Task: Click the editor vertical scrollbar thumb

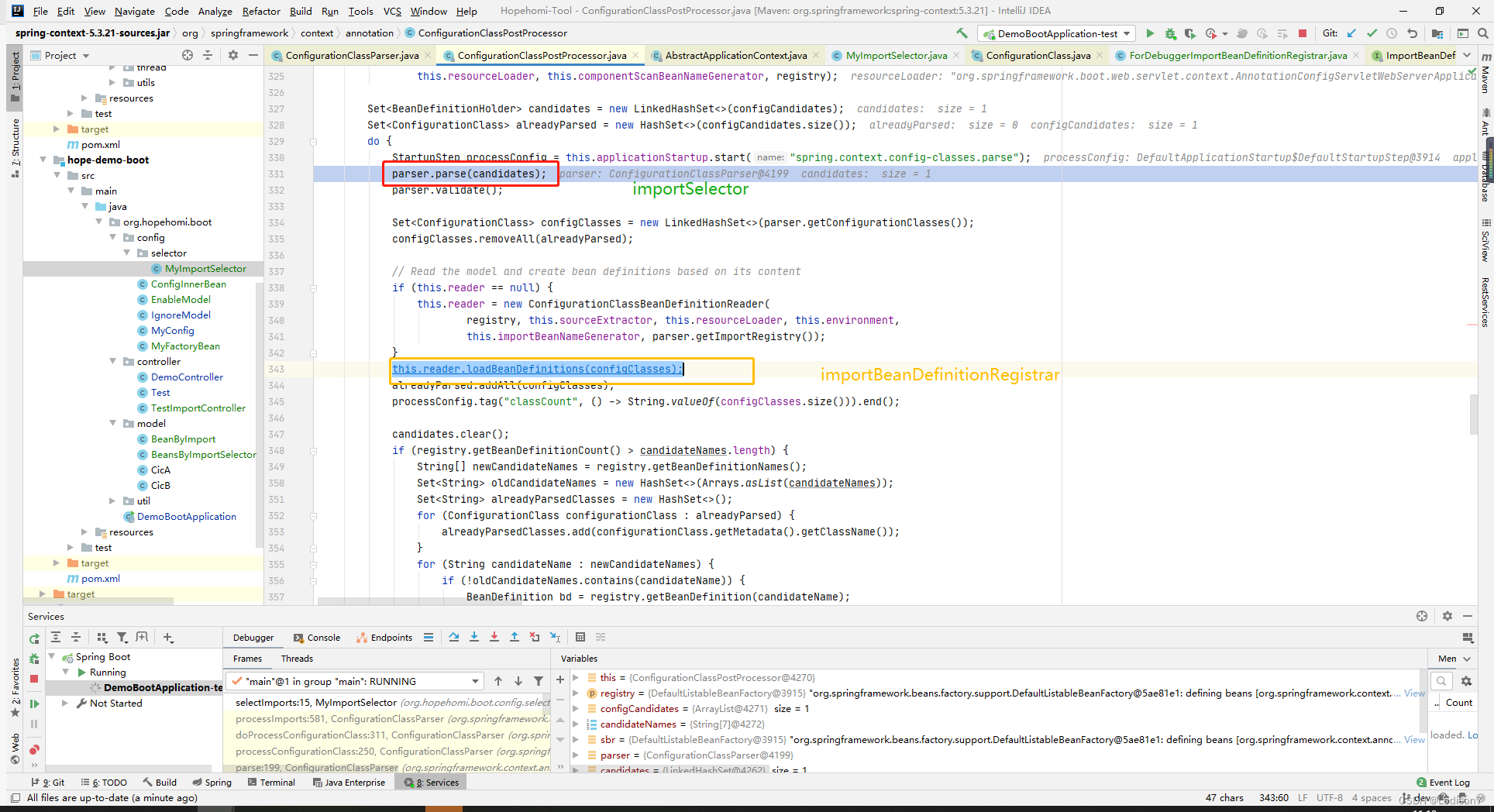Action: [x=1473, y=415]
